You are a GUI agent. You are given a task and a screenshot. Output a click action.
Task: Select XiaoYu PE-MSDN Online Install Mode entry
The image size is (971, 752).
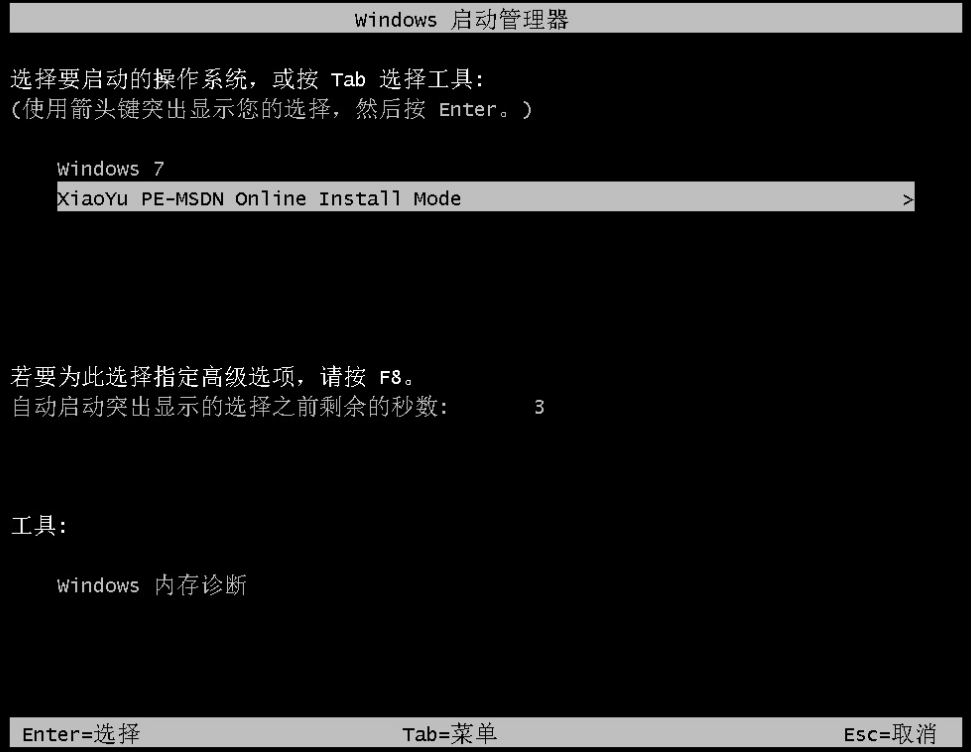click(x=486, y=197)
